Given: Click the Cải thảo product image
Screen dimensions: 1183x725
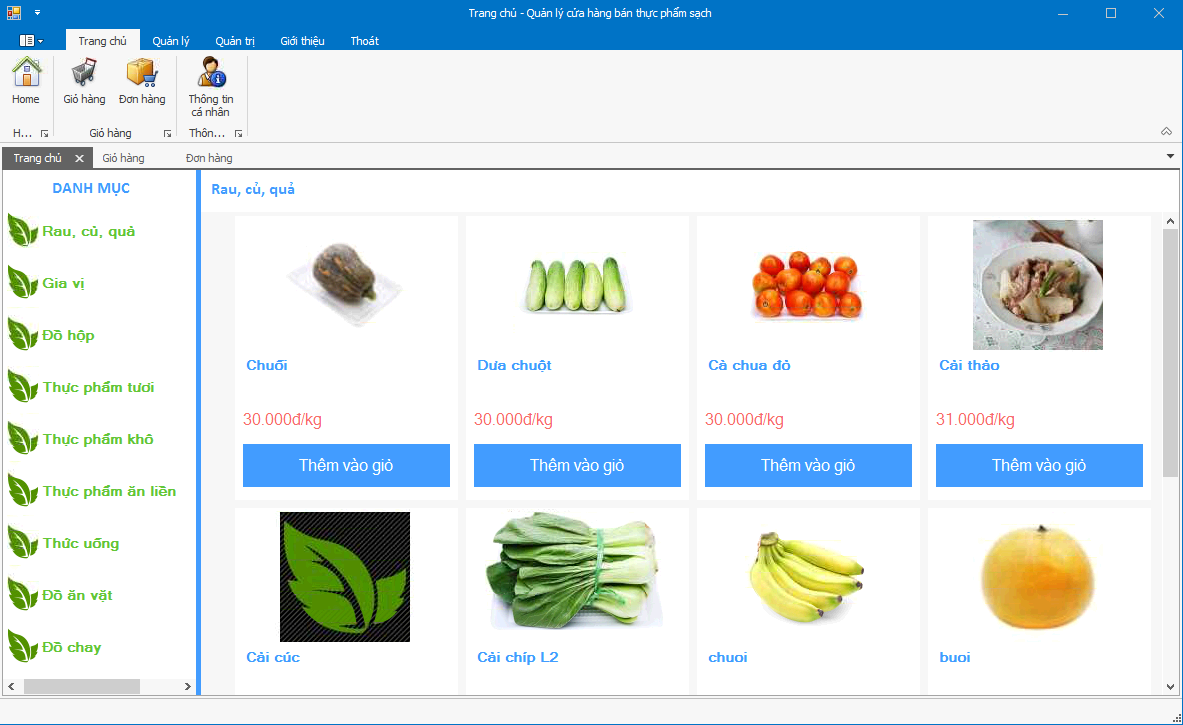Looking at the screenshot, I should [1037, 284].
